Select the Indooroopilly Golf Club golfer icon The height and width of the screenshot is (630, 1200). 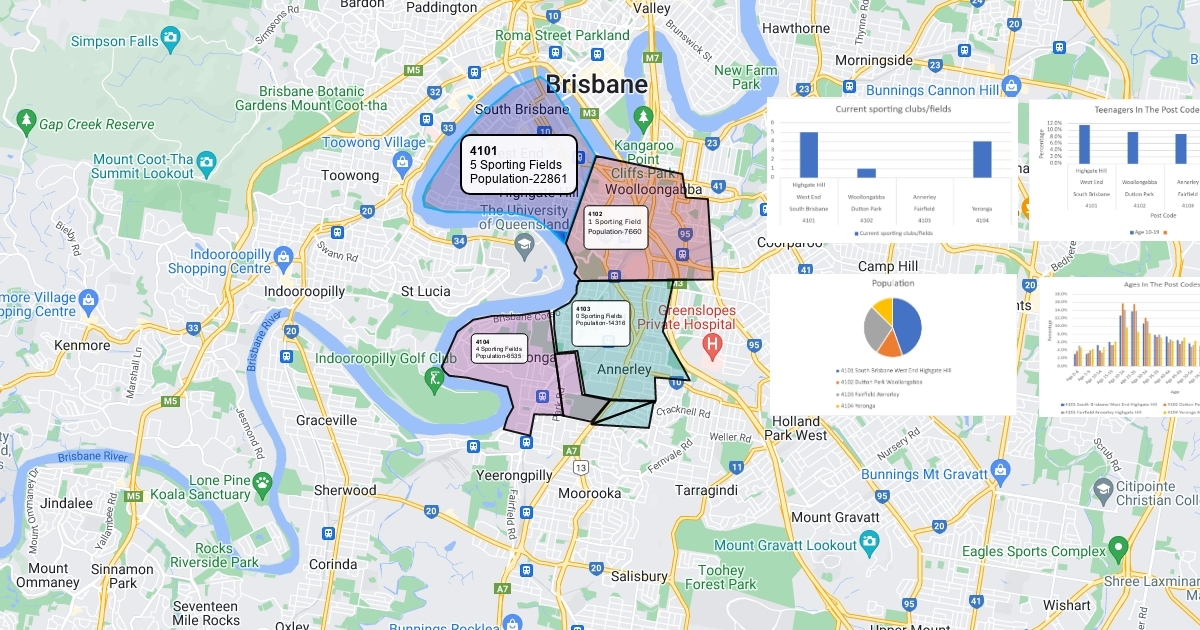click(433, 379)
